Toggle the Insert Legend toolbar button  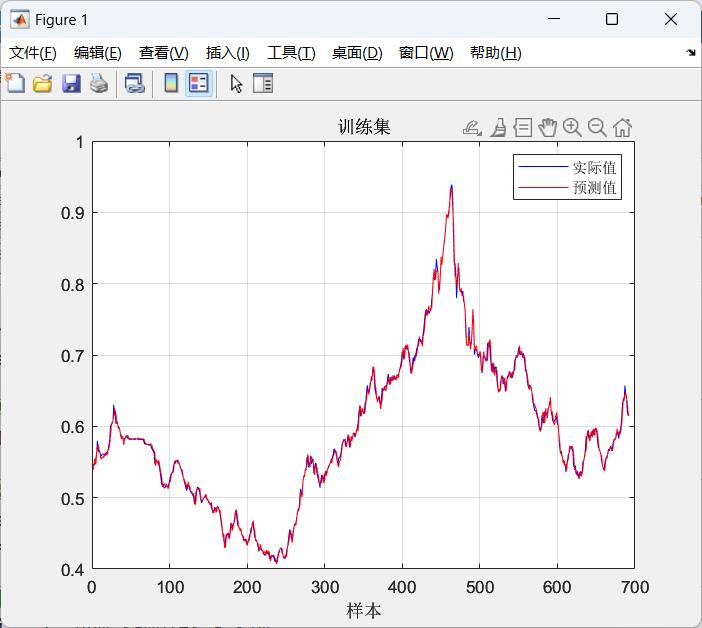[x=198, y=84]
